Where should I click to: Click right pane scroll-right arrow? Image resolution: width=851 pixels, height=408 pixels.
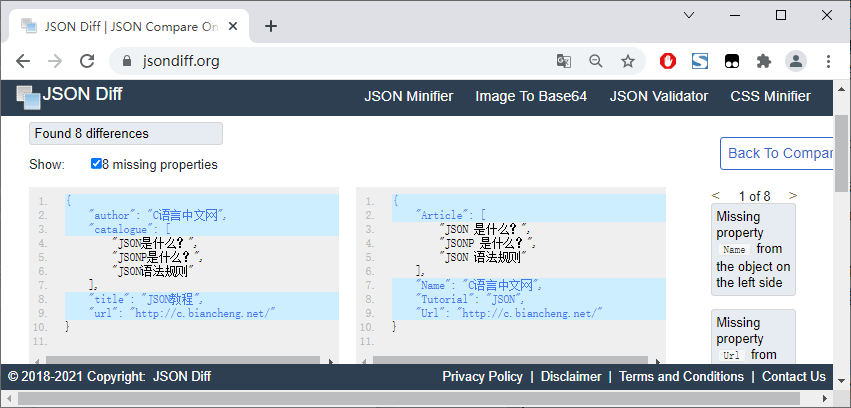[x=658, y=360]
